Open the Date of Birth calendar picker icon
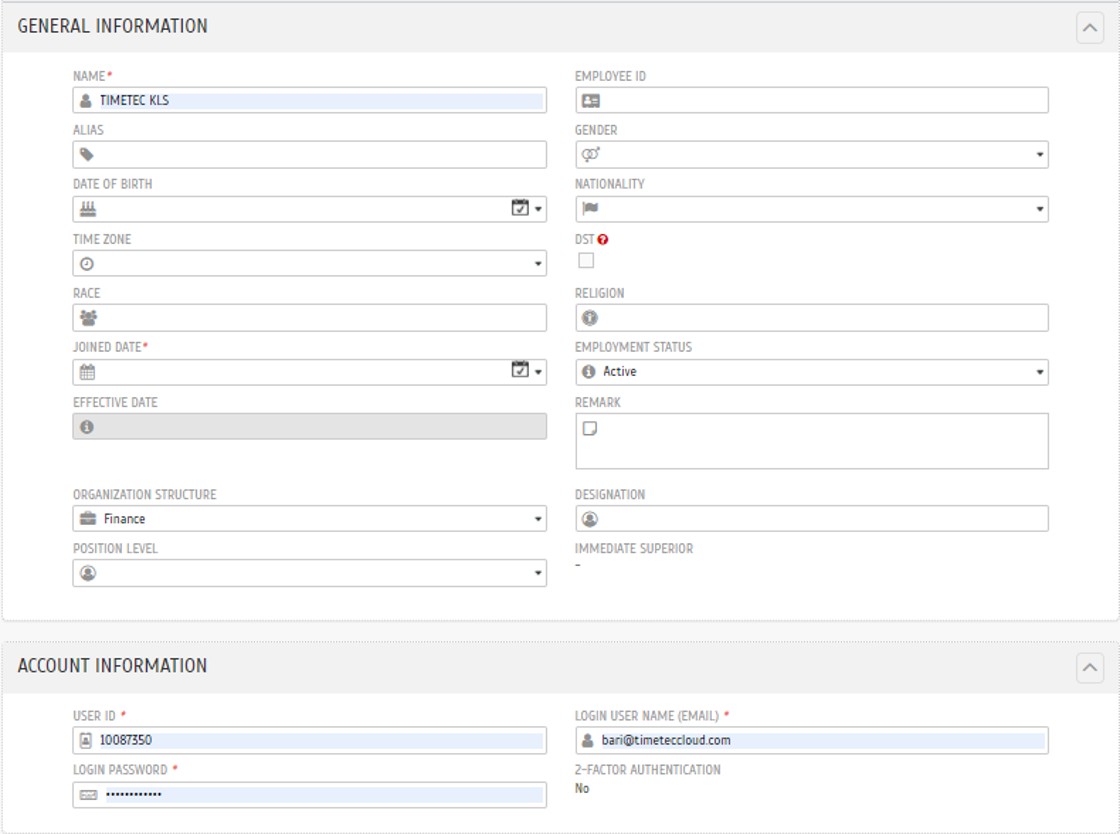1120x834 pixels. pos(520,208)
